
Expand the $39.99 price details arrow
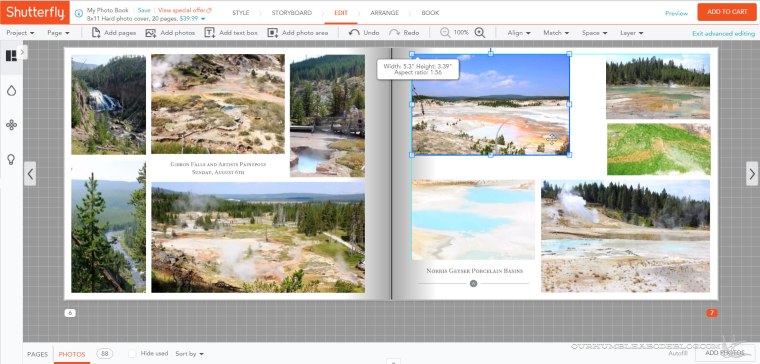[x=203, y=19]
